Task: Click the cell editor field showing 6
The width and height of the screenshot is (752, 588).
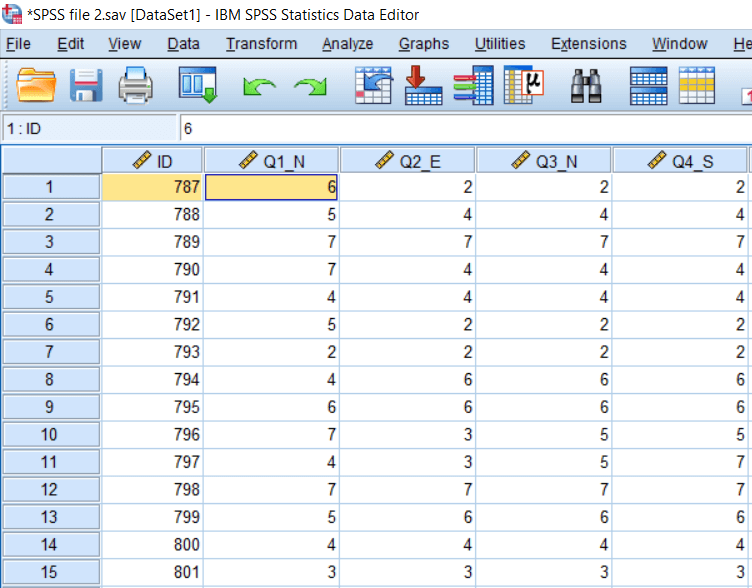Action: click(x=465, y=129)
